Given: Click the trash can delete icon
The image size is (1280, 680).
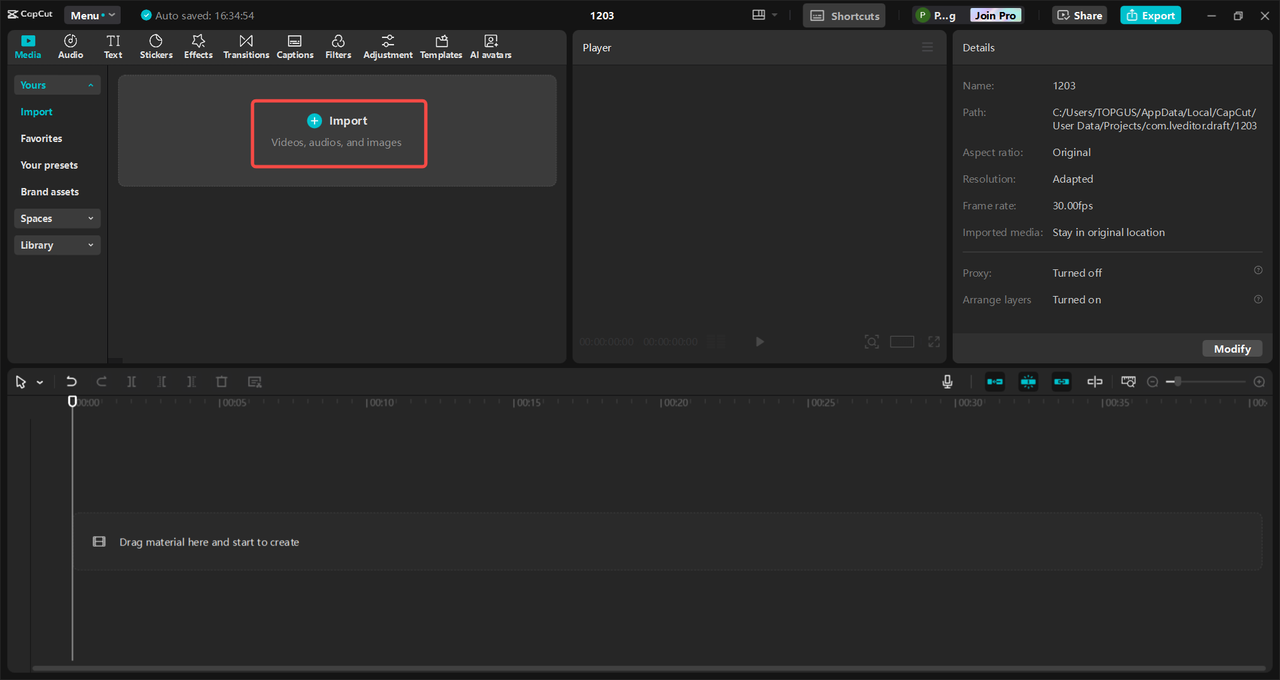Looking at the screenshot, I should [x=222, y=382].
